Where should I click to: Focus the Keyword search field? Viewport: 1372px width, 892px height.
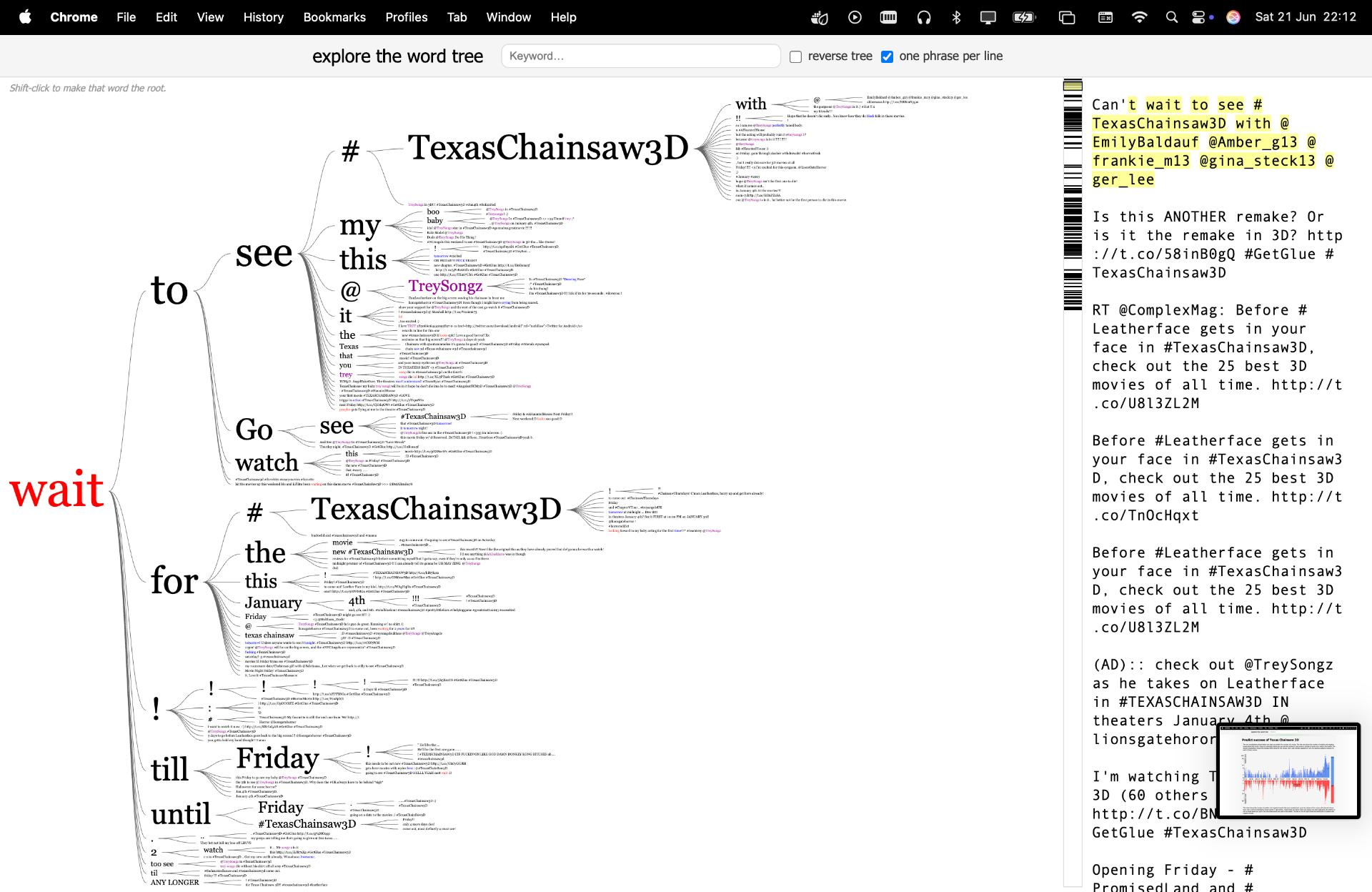coord(641,56)
